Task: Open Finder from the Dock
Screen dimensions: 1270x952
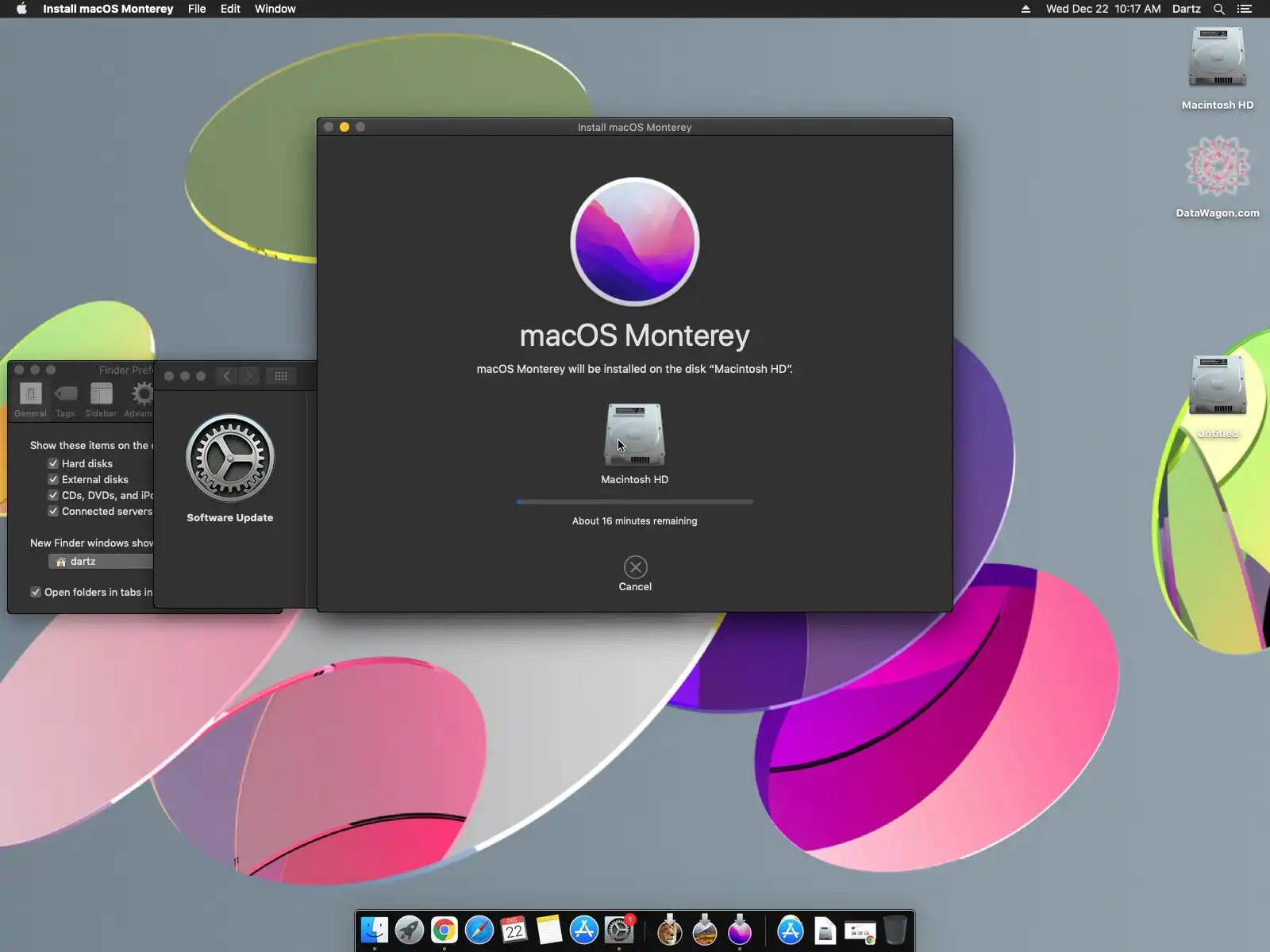Action: coord(375,930)
